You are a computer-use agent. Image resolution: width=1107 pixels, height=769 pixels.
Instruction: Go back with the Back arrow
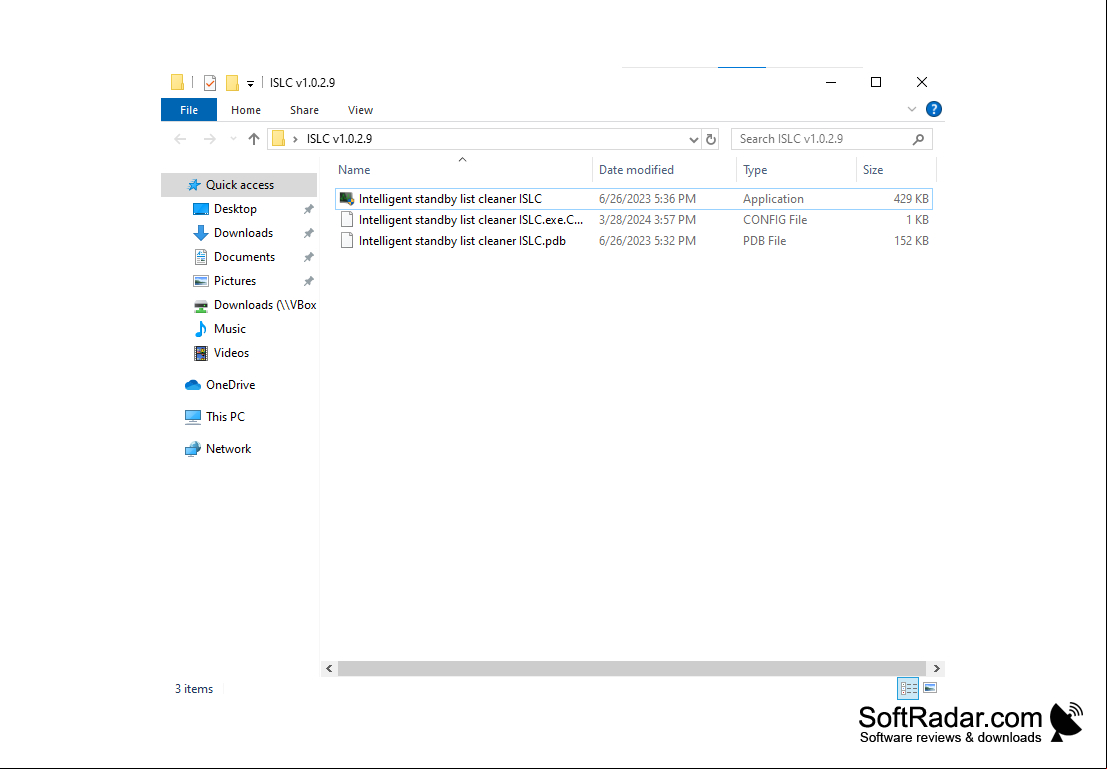[x=180, y=139]
